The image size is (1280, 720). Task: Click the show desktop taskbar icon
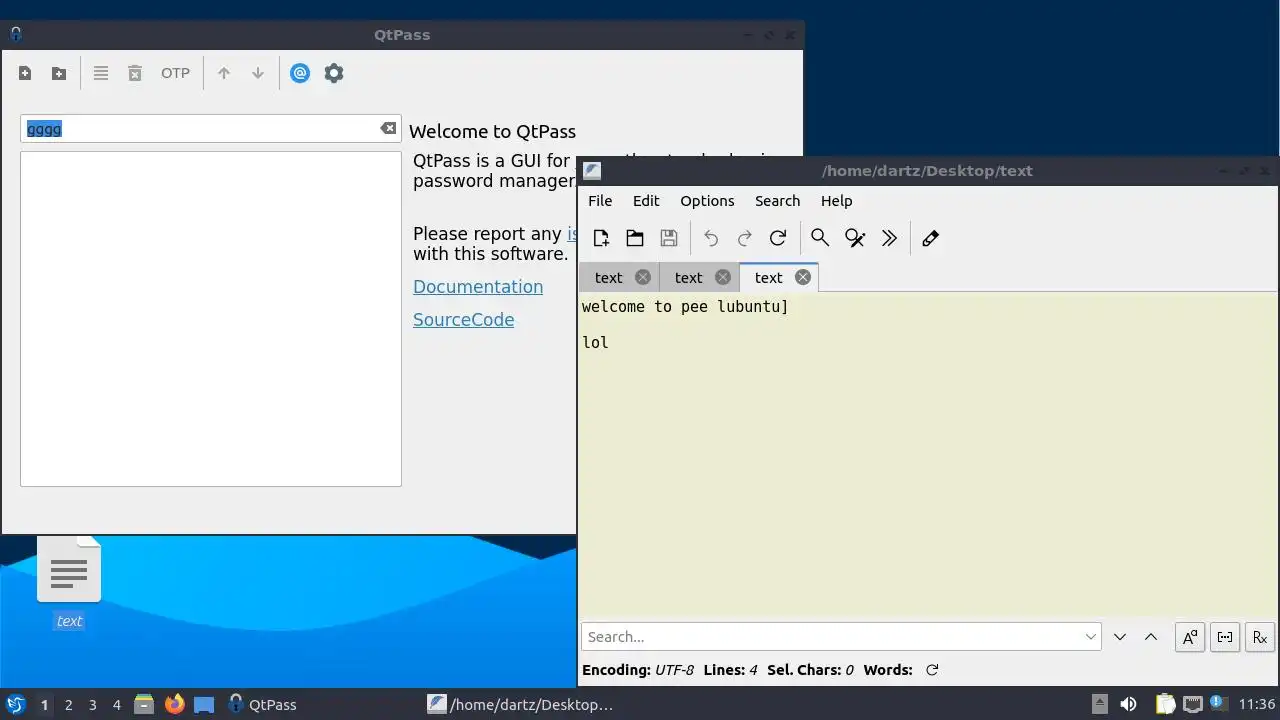coord(204,704)
